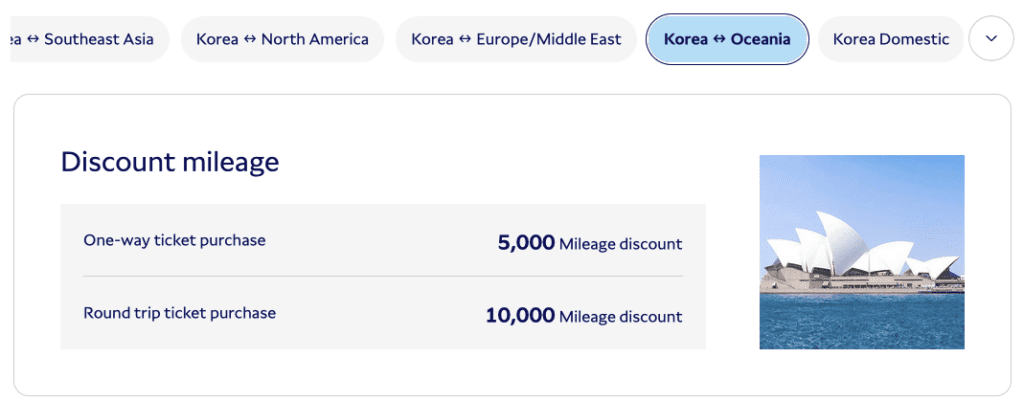Click the active Korea ↔ Oceania tab
The height and width of the screenshot is (402, 1024).
[726, 40]
